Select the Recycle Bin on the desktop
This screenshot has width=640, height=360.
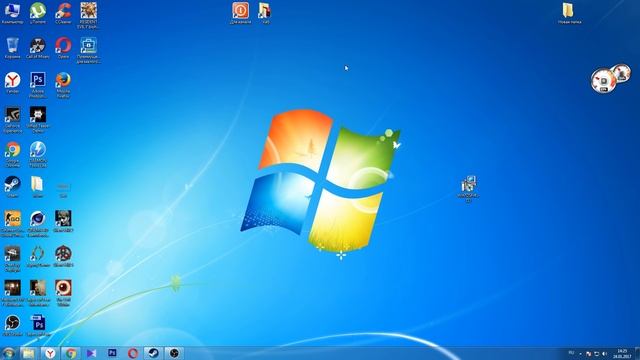tap(12, 48)
